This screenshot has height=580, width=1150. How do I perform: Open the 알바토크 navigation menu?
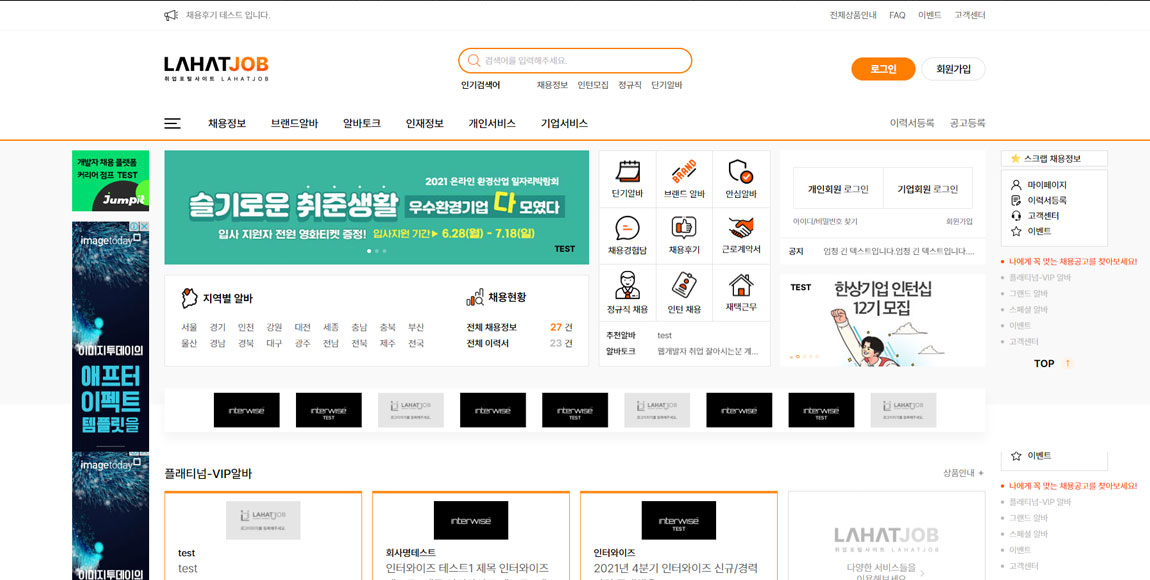361,123
